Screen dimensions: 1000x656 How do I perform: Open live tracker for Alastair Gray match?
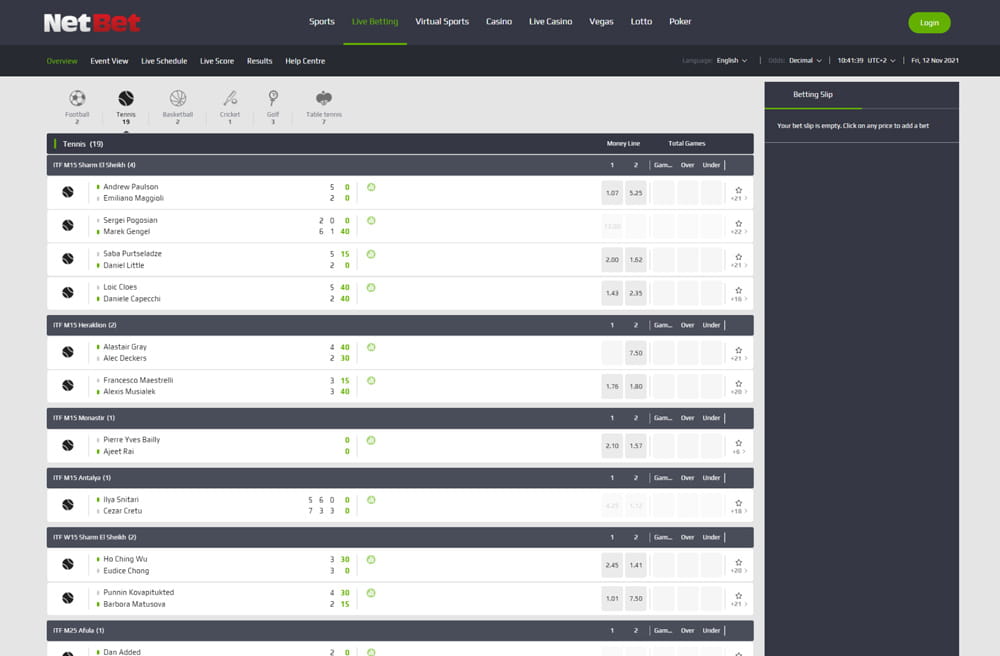tap(371, 347)
